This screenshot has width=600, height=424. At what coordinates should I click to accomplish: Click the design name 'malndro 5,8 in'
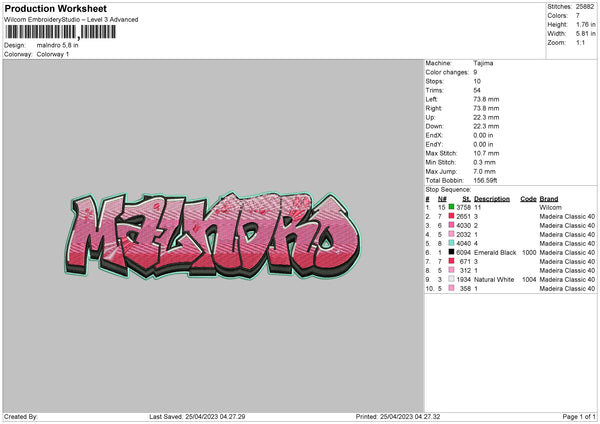pos(57,45)
